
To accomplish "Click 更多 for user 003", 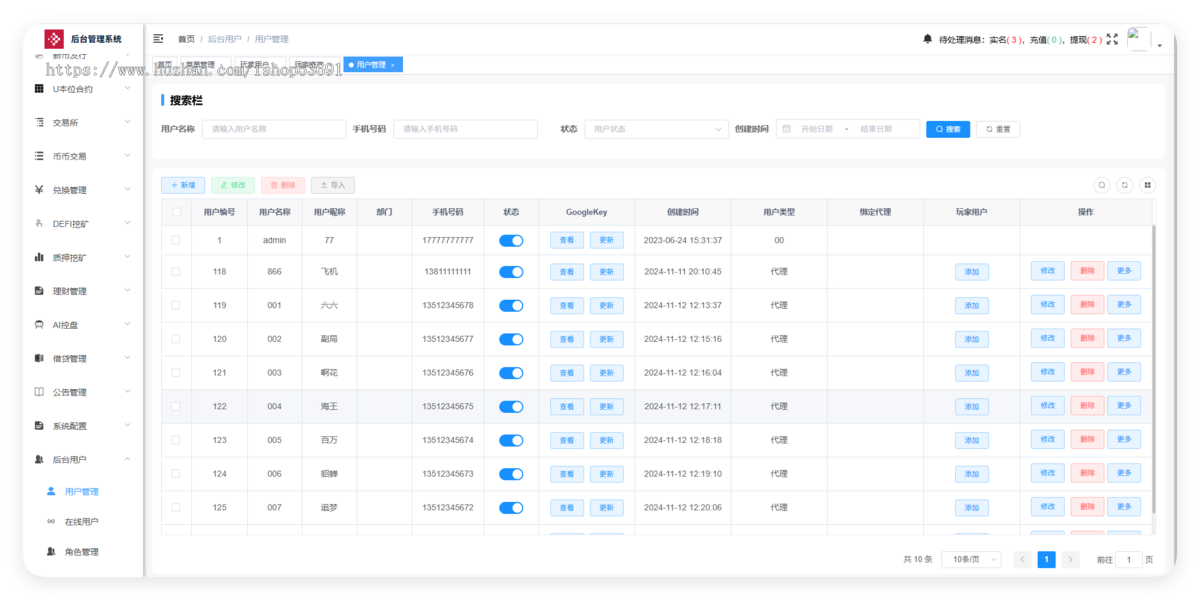I will click(x=1123, y=371).
